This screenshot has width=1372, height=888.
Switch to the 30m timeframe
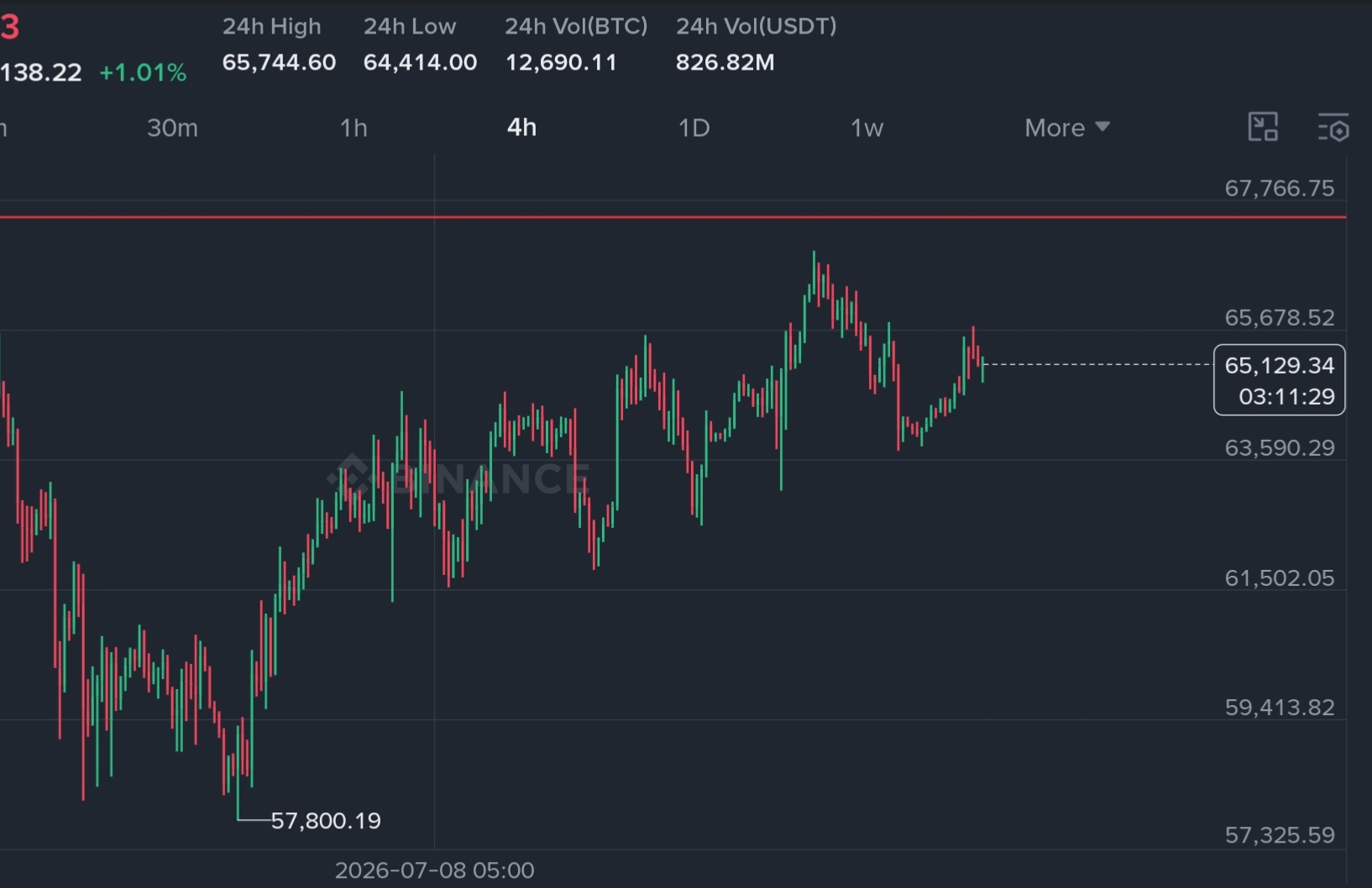click(172, 128)
